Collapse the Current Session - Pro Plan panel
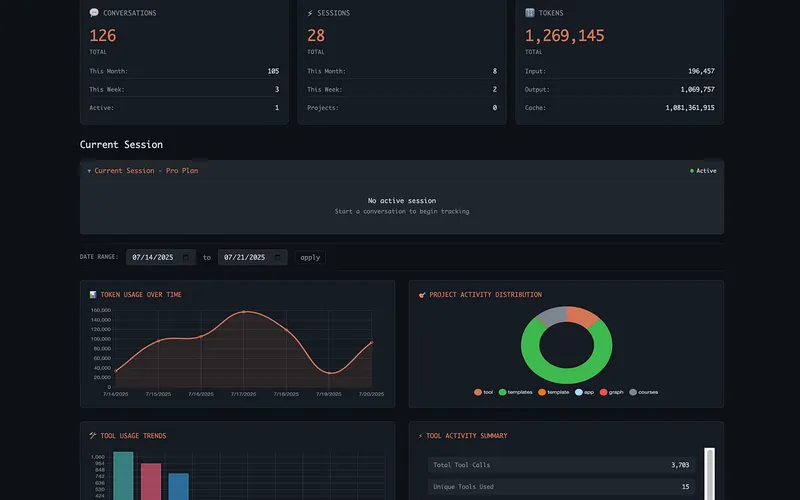 tap(89, 171)
